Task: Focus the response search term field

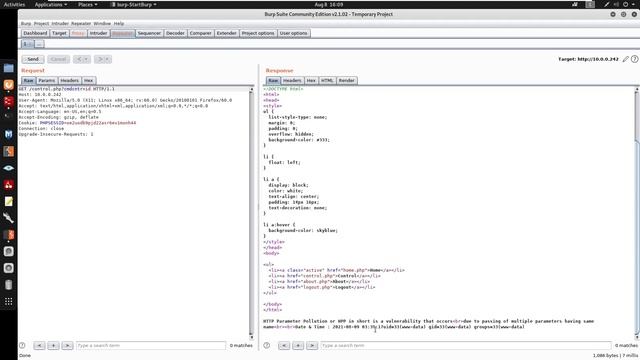Action: (466, 346)
